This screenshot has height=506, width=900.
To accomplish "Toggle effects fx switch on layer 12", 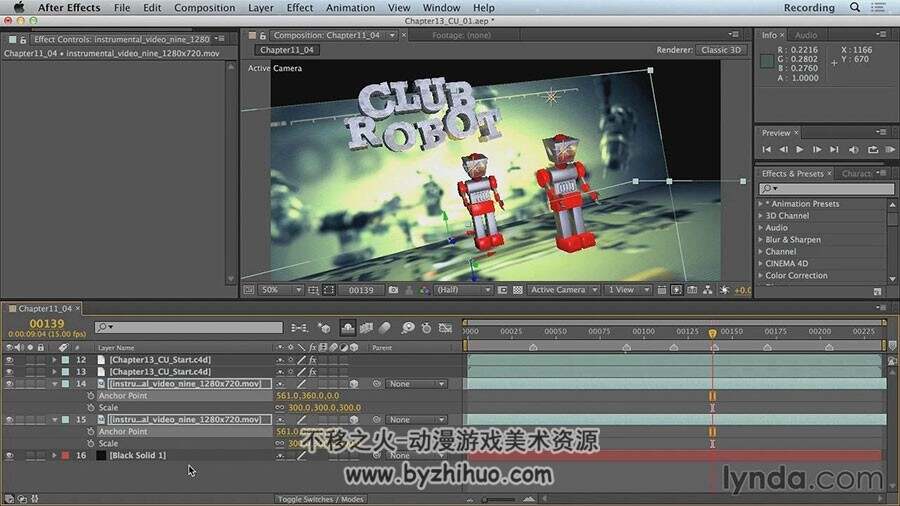I will [x=313, y=360].
